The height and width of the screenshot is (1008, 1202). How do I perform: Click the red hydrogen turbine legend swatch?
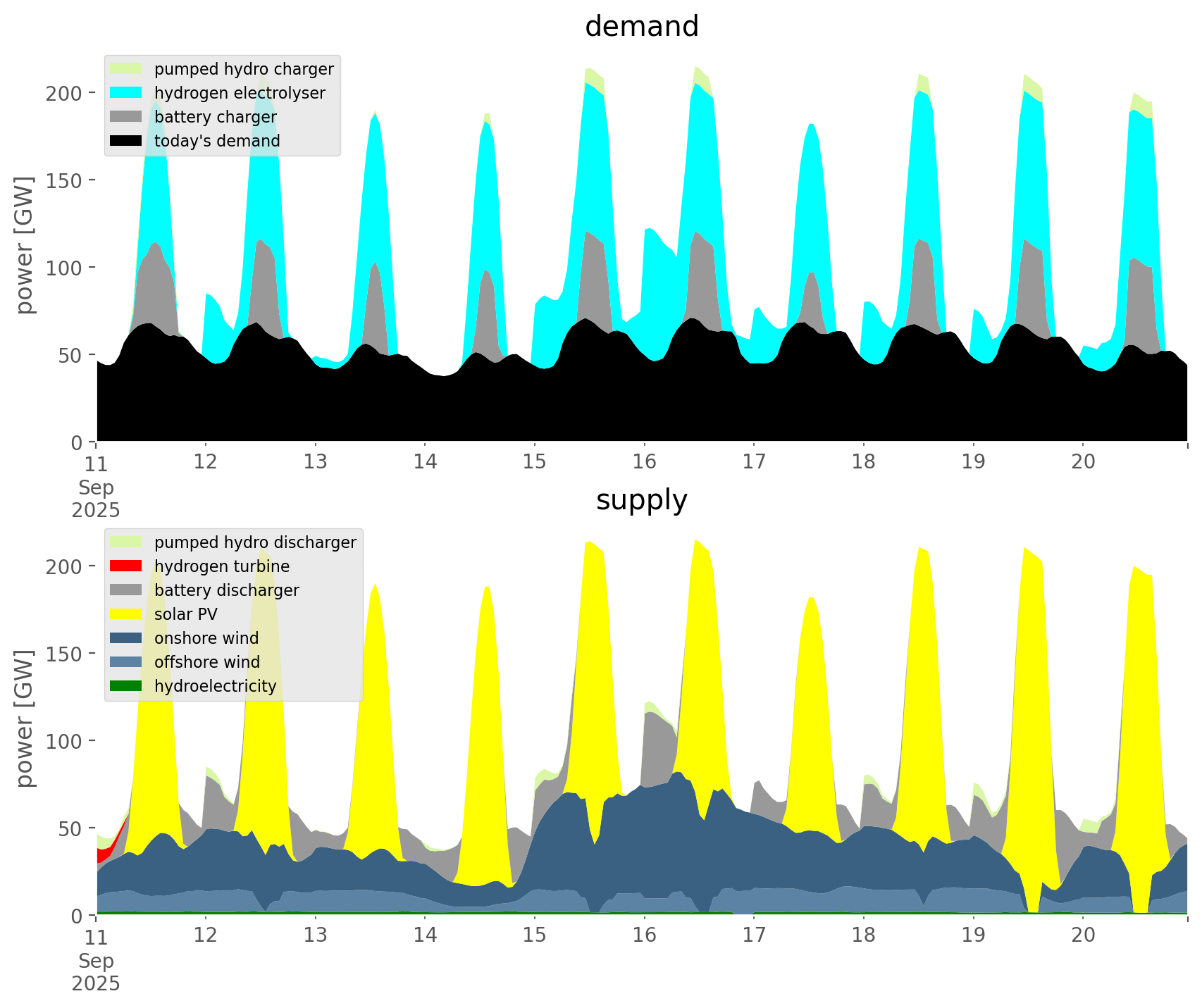(x=126, y=566)
